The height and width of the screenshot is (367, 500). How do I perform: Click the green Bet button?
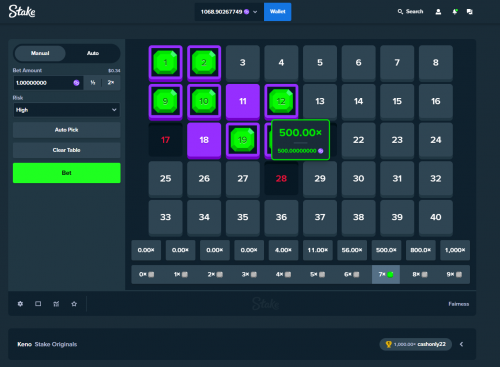(67, 173)
